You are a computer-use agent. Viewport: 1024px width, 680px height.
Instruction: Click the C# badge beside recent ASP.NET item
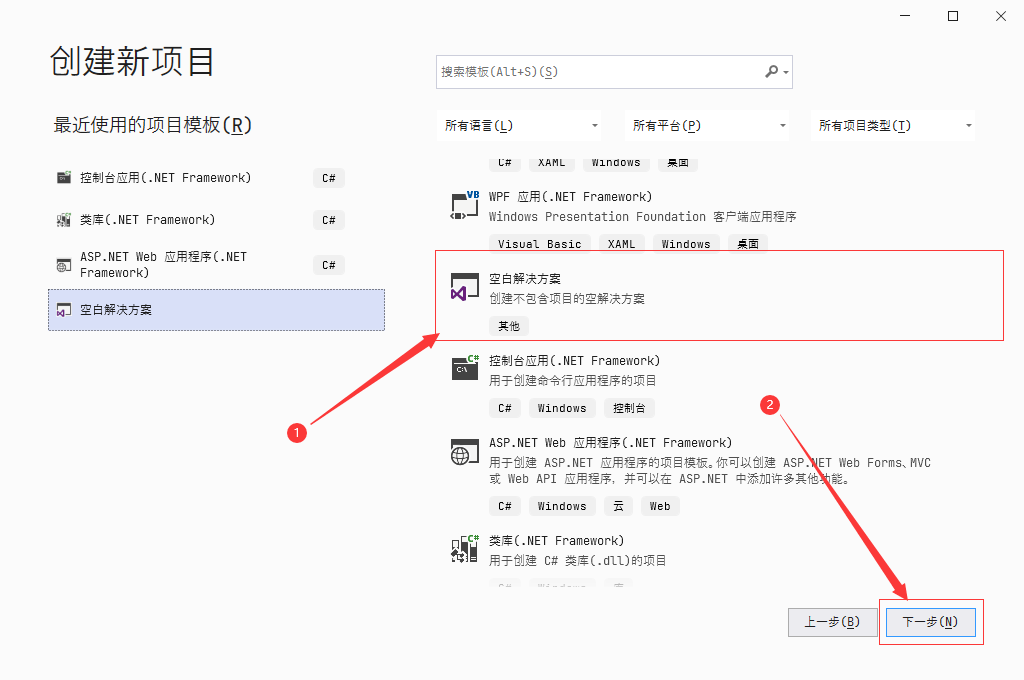[x=328, y=265]
